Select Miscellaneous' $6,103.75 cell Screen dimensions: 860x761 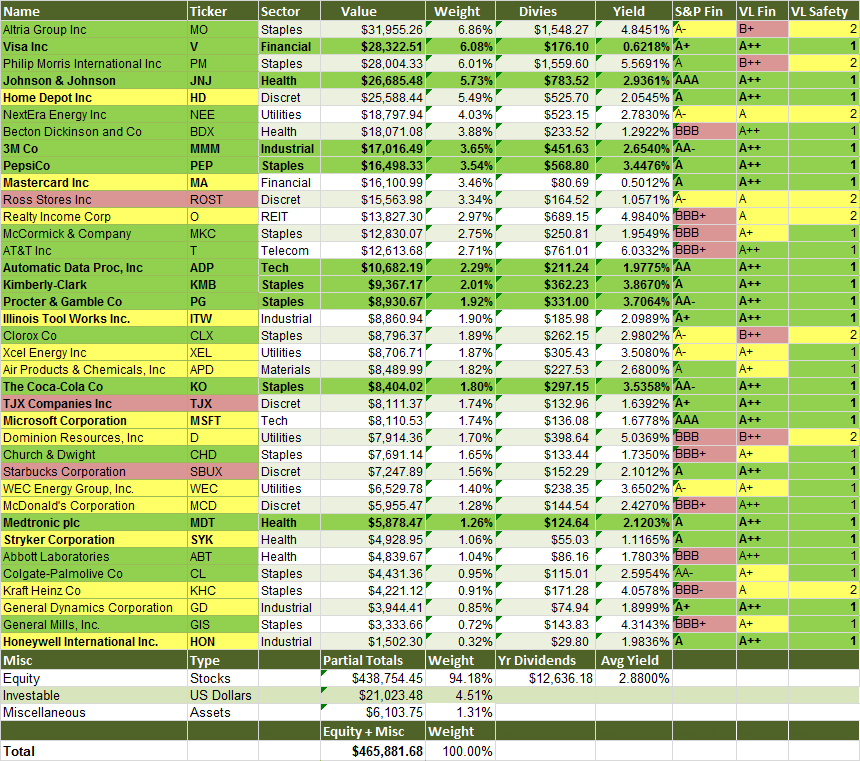tap(373, 713)
